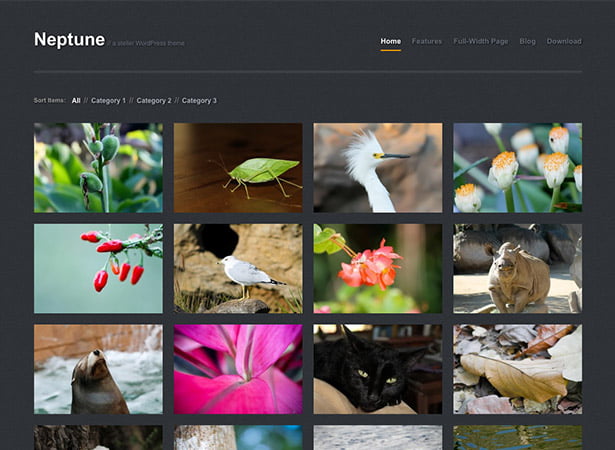
Task: Navigate to the Blog page
Action: pos(527,41)
